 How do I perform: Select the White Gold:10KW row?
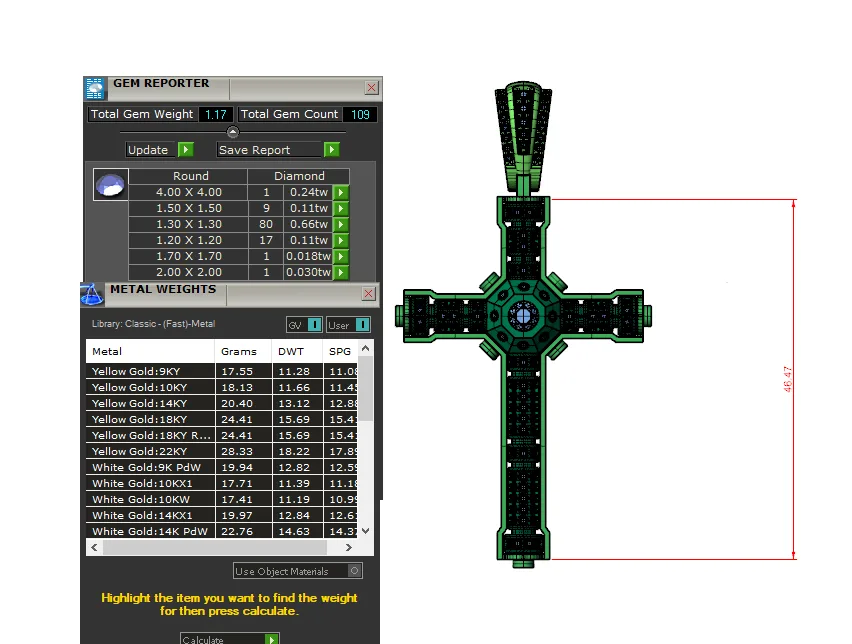tap(222, 499)
